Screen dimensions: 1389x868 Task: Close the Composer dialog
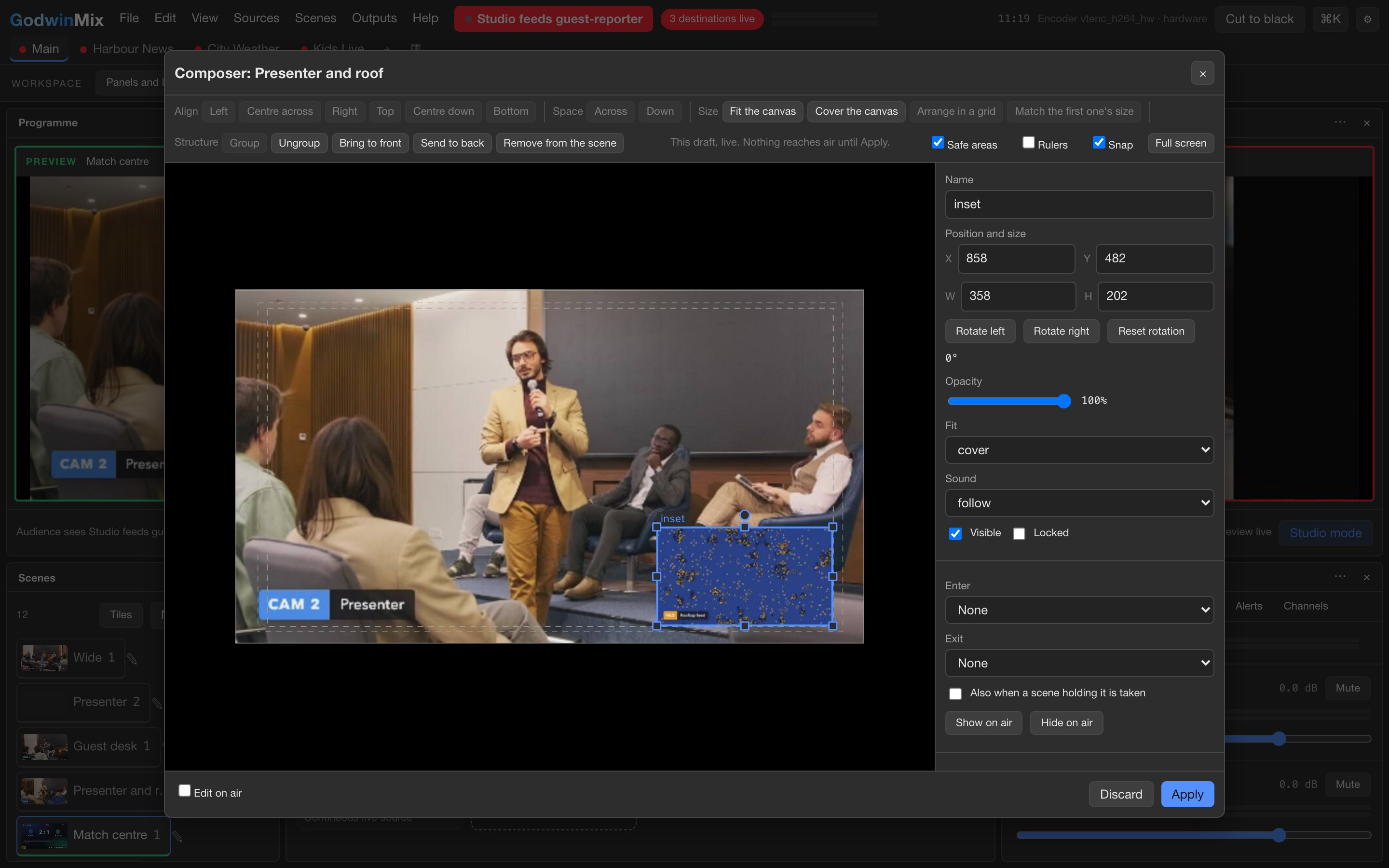[x=1202, y=73]
